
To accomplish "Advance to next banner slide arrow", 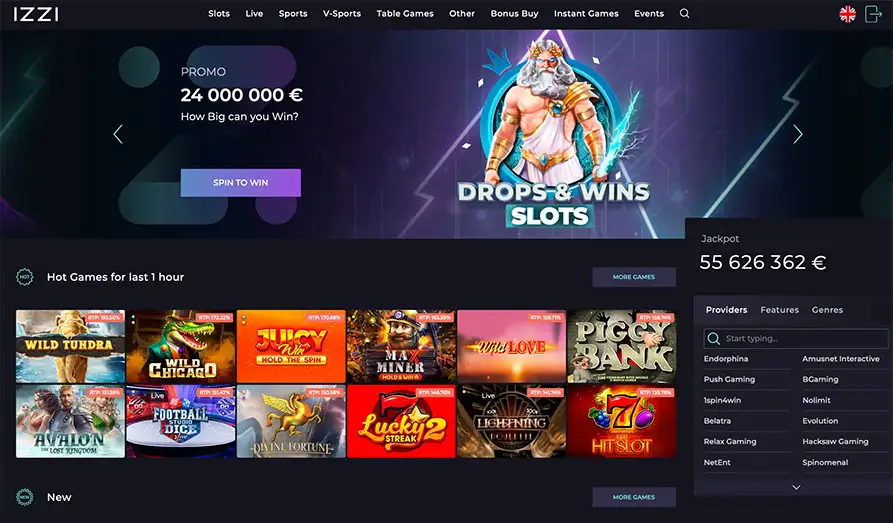I will (x=798, y=134).
